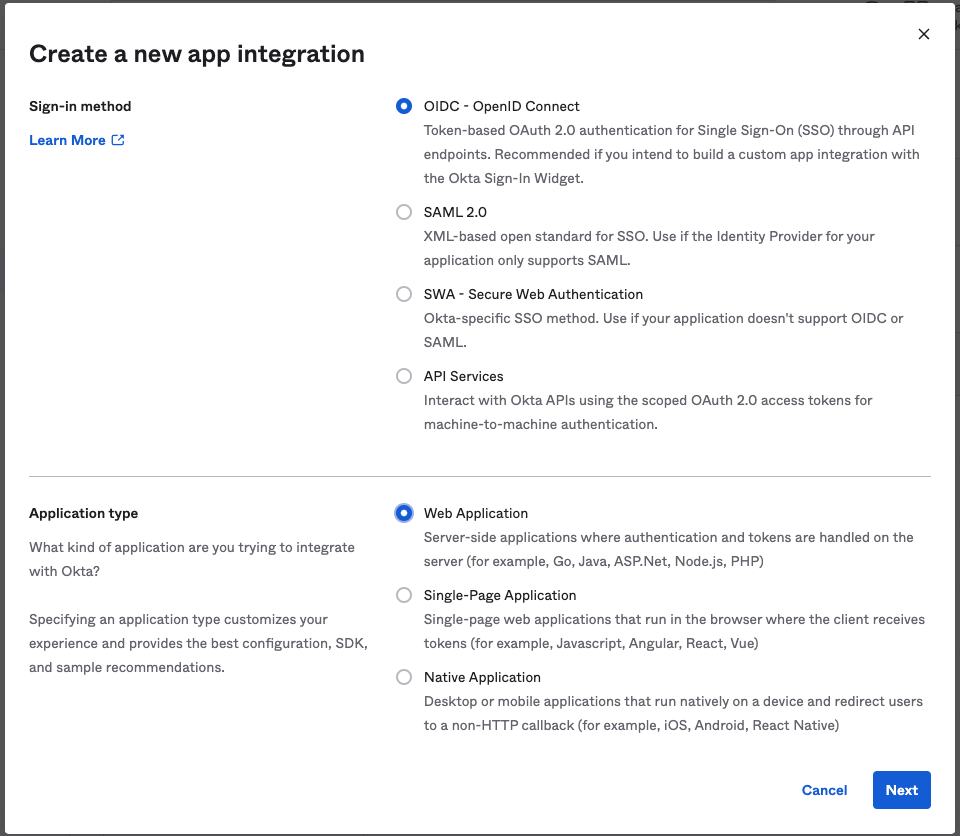
Task: Click the external link icon beside Learn More
Action: coord(118,140)
